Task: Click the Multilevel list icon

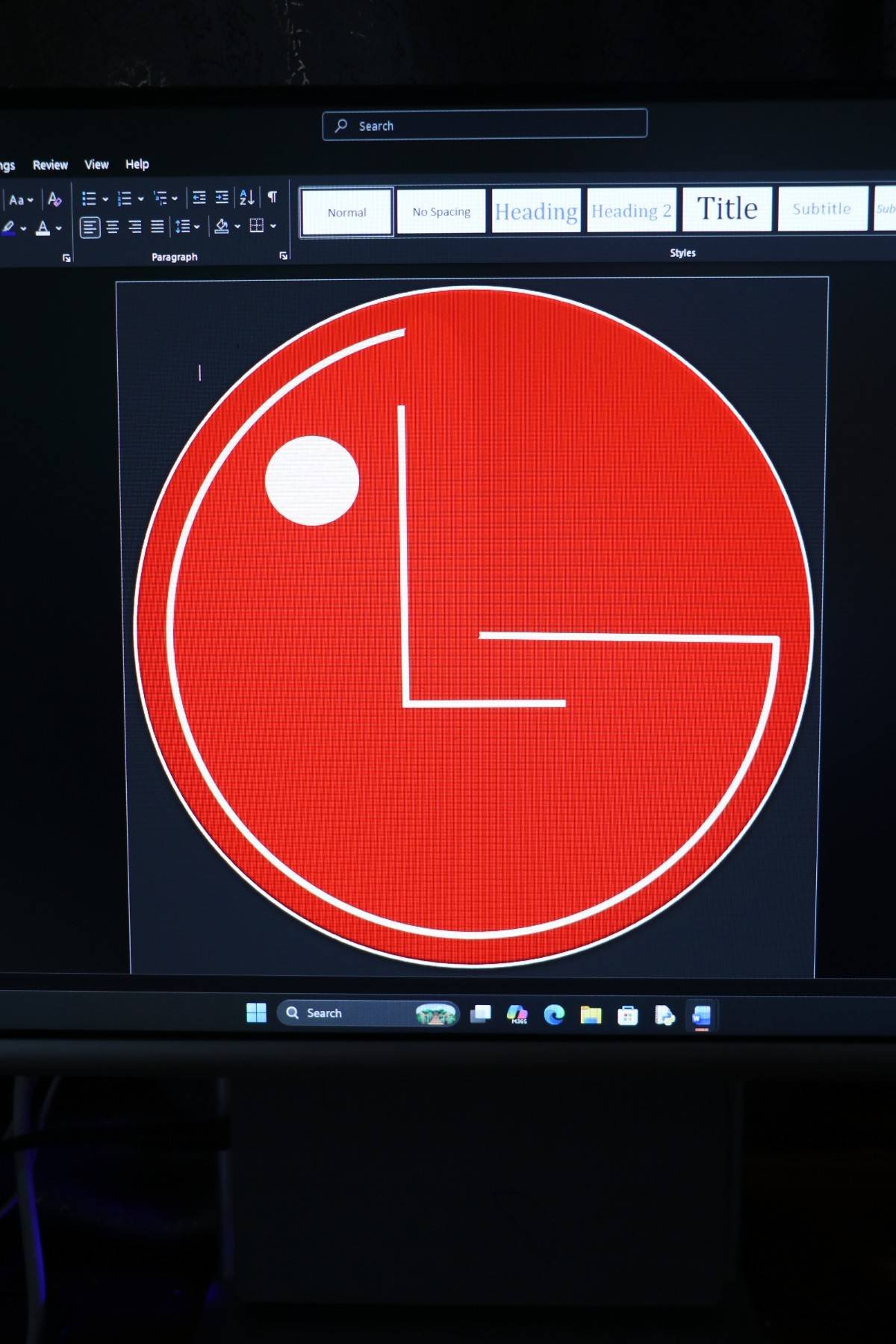Action: tap(161, 199)
